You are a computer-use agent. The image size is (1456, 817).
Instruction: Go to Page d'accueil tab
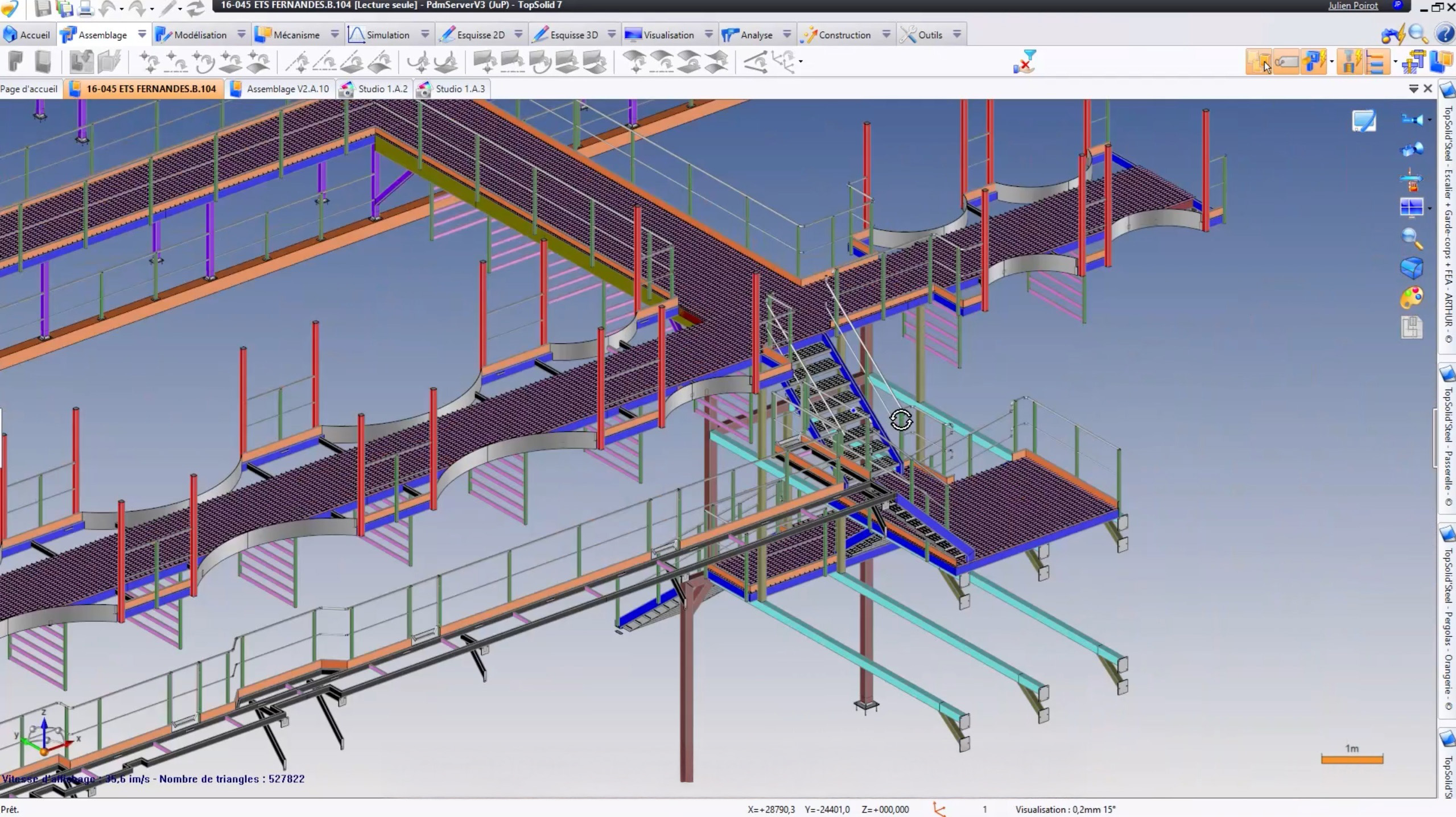click(29, 89)
